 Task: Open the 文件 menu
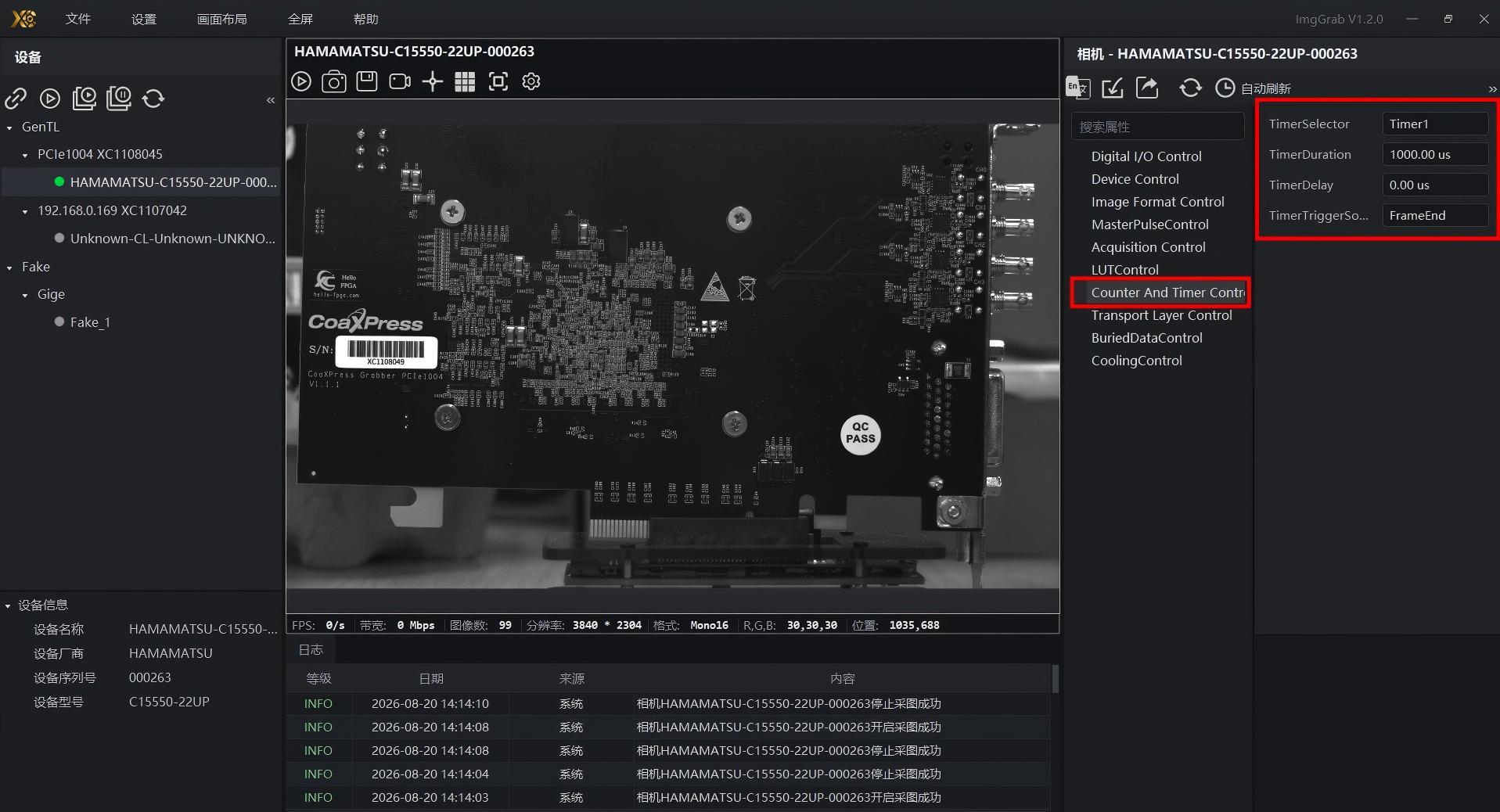click(78, 19)
